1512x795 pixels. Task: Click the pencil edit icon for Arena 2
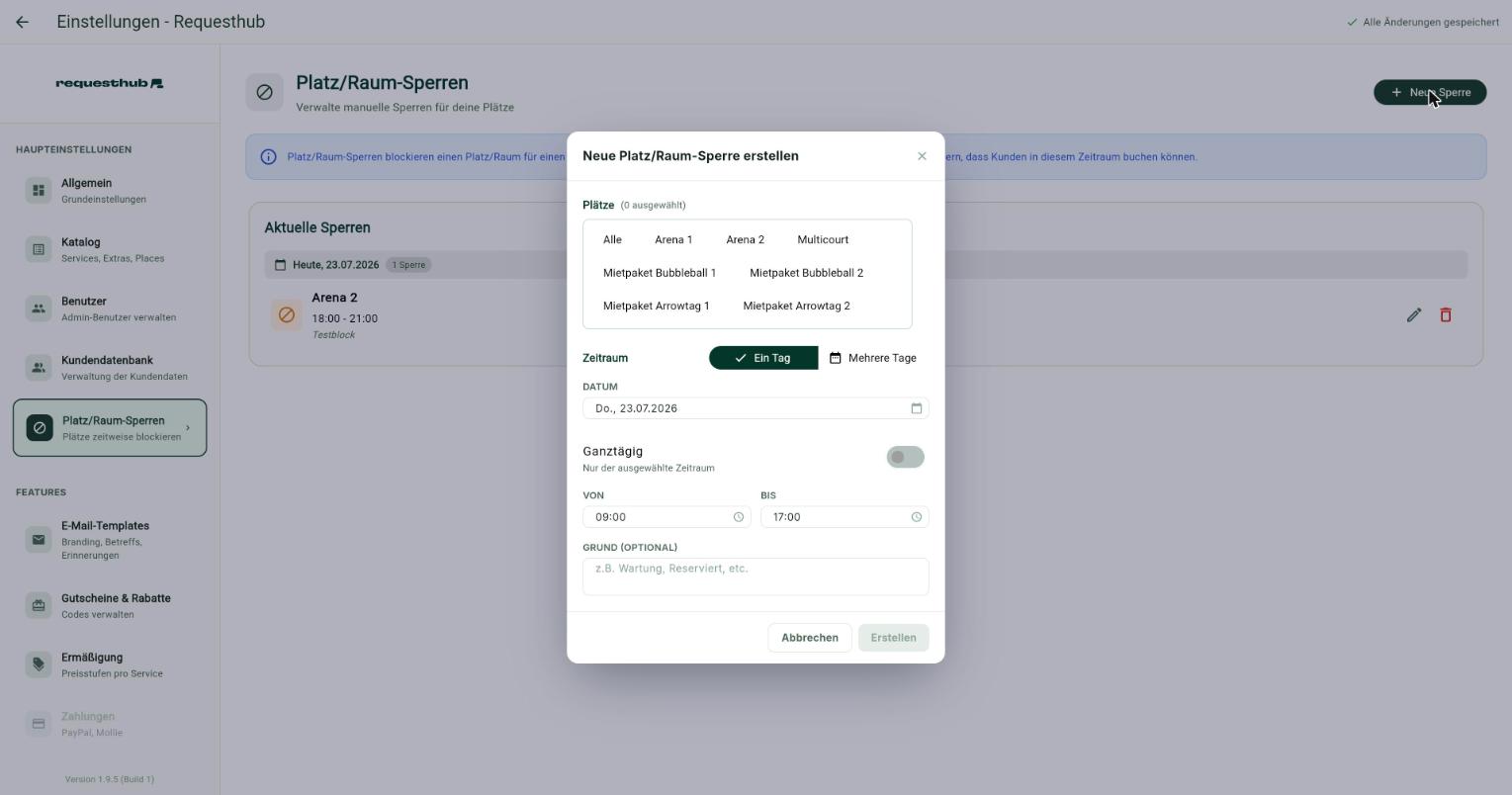[x=1414, y=314]
